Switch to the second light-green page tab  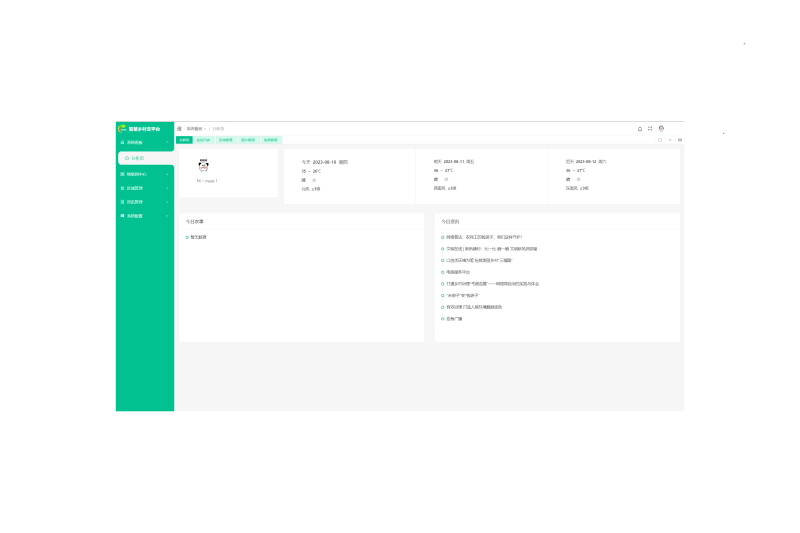[203, 140]
